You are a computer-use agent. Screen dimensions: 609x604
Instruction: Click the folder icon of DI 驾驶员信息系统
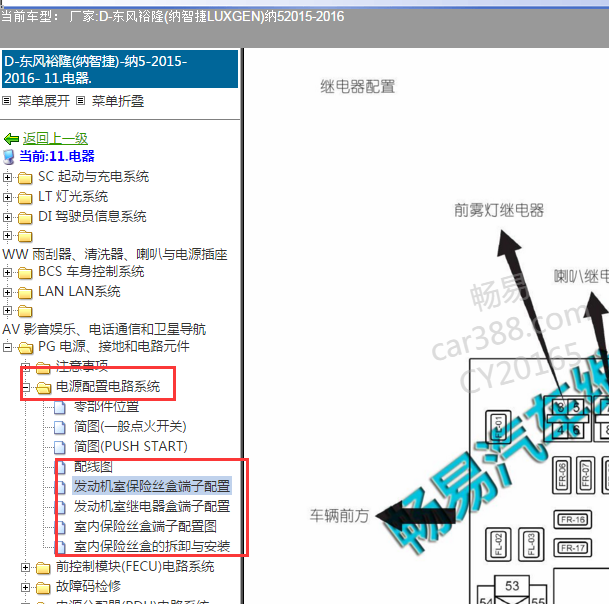coord(25,218)
